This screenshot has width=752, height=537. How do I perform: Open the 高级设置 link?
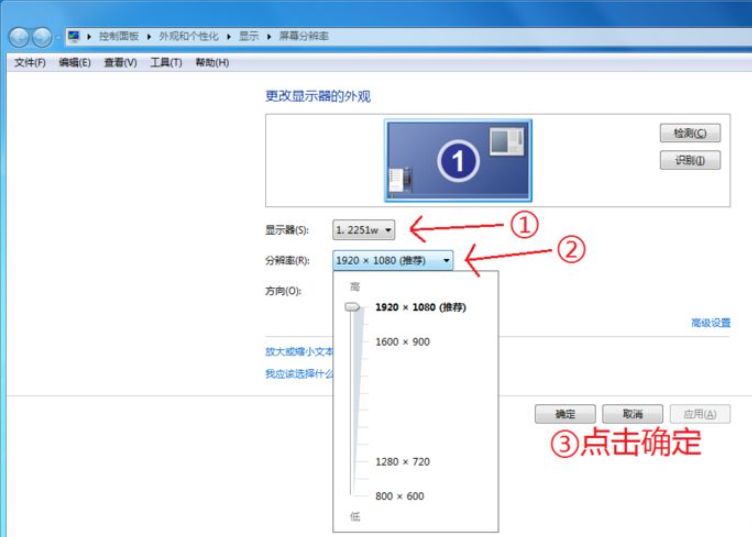[710, 323]
